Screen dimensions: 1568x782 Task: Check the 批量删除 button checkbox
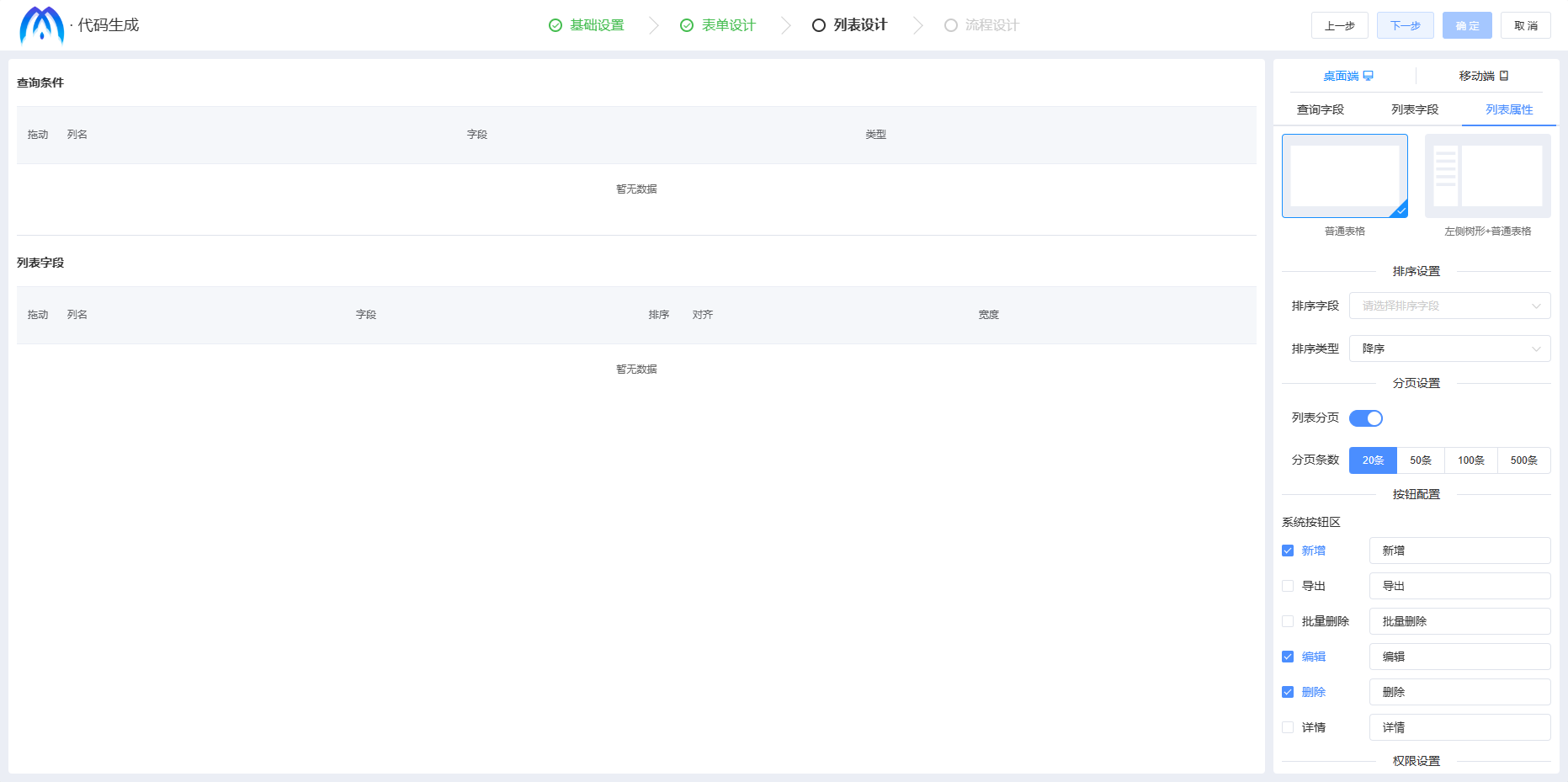click(1288, 621)
